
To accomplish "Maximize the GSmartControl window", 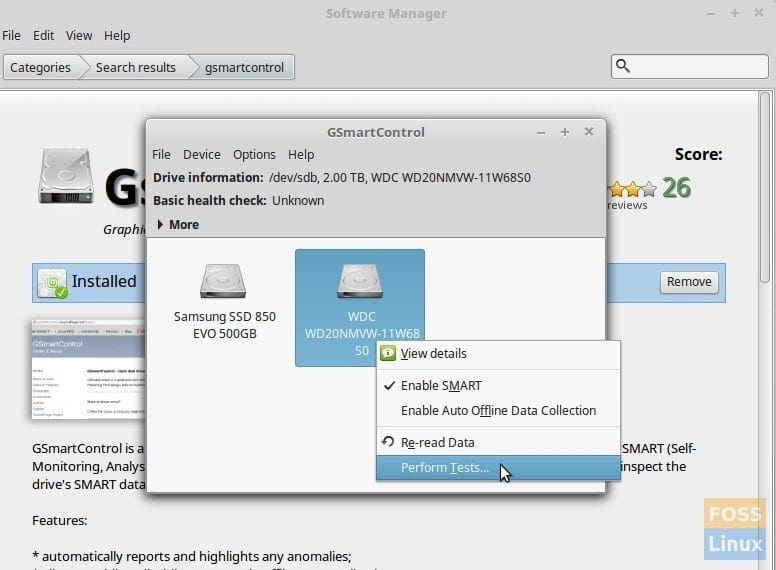I will 565,132.
